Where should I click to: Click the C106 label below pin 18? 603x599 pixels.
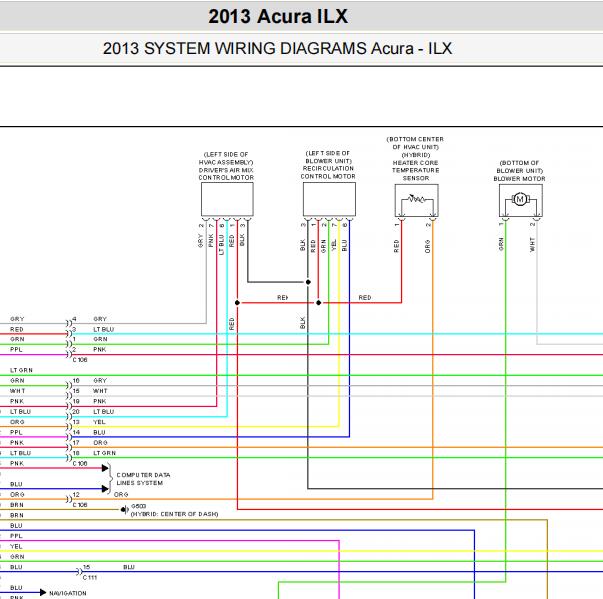pyautogui.click(x=80, y=464)
